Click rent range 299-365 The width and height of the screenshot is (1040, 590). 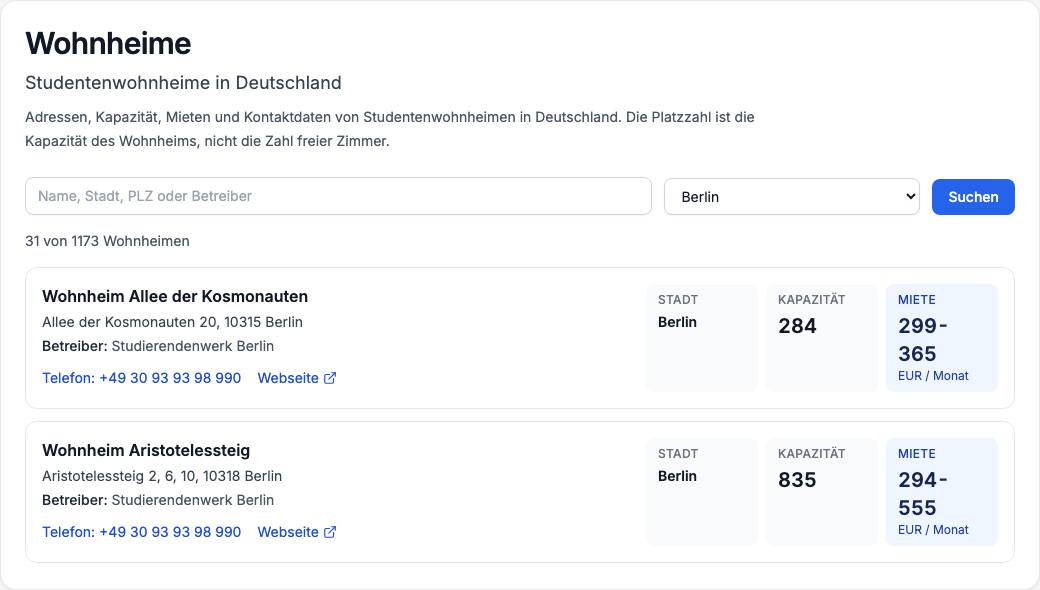[x=923, y=339]
